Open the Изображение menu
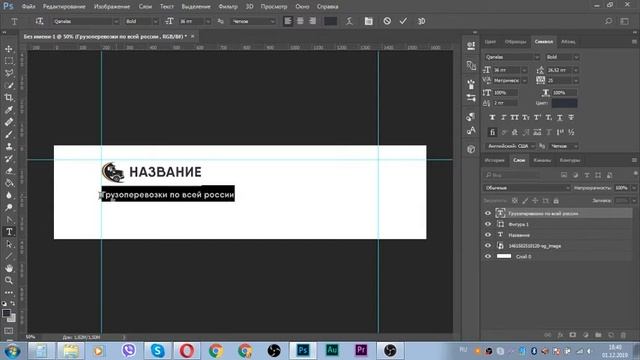Screen dimensions: 640x360 tap(112, 7)
